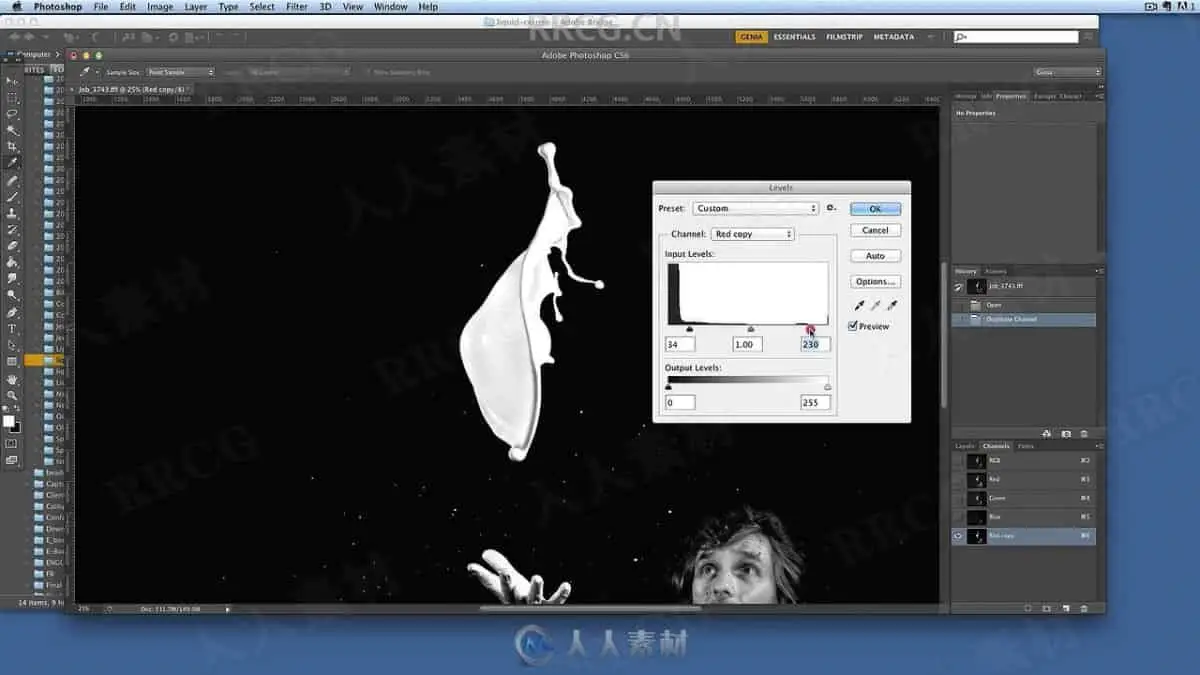The width and height of the screenshot is (1200, 675).
Task: Toggle visibility of the Red channel
Action: tap(959, 480)
